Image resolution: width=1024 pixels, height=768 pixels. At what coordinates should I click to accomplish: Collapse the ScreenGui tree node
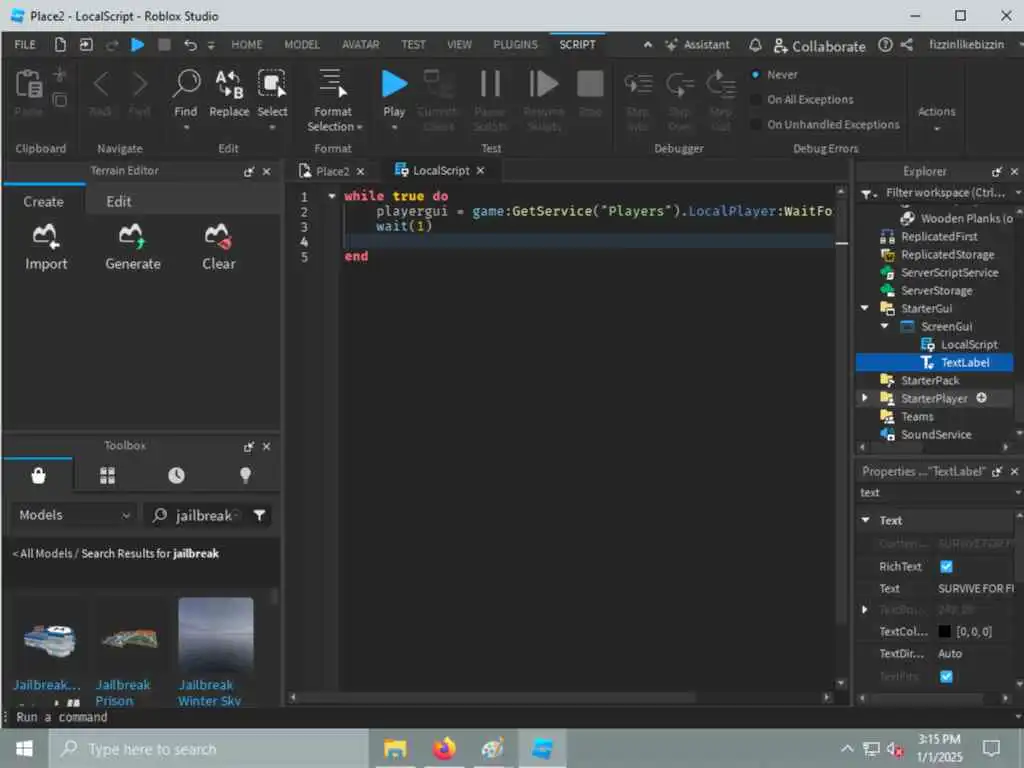pyautogui.click(x=884, y=326)
